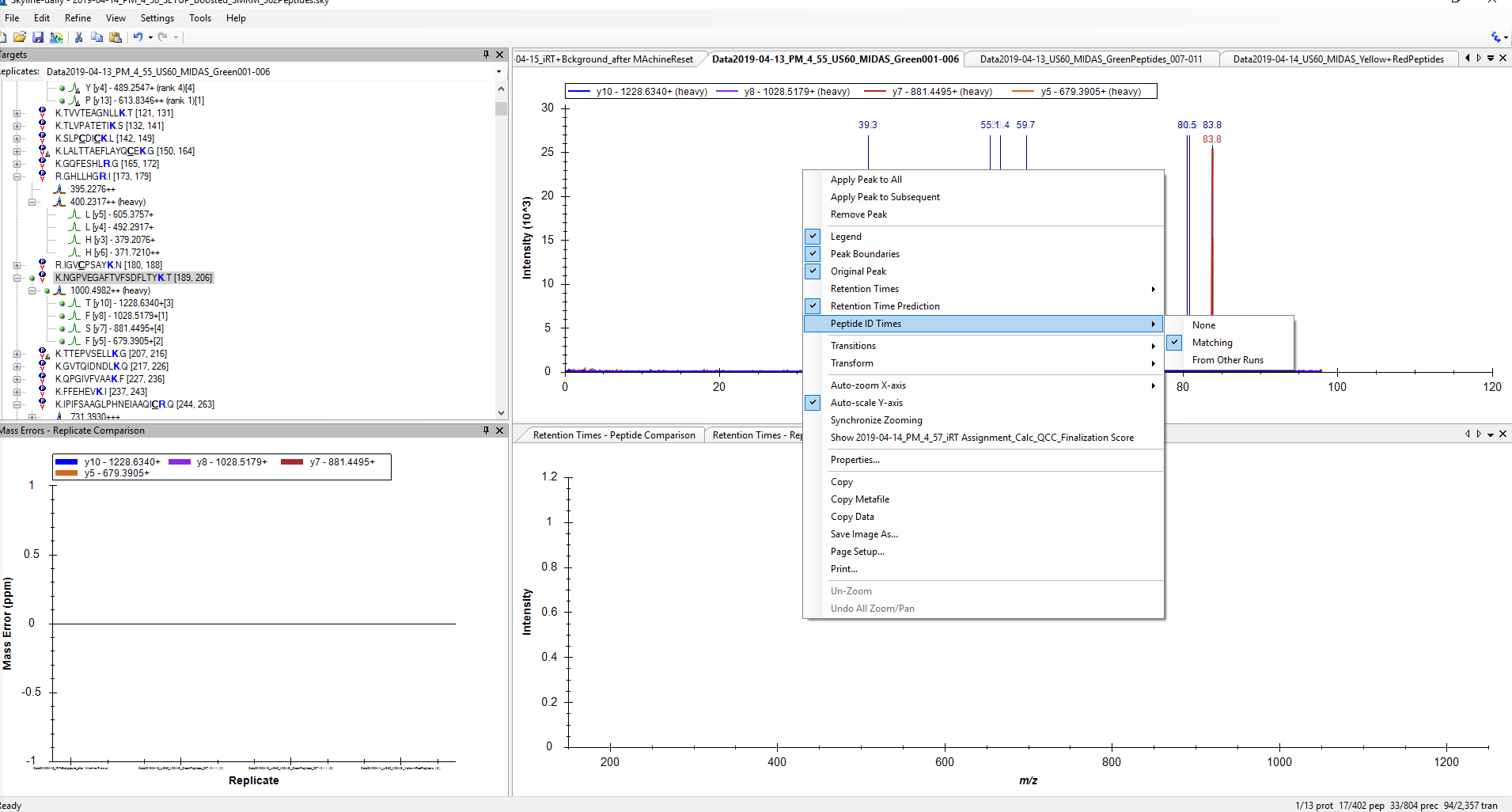Pin the Targets panel with pushpin icon

(486, 55)
